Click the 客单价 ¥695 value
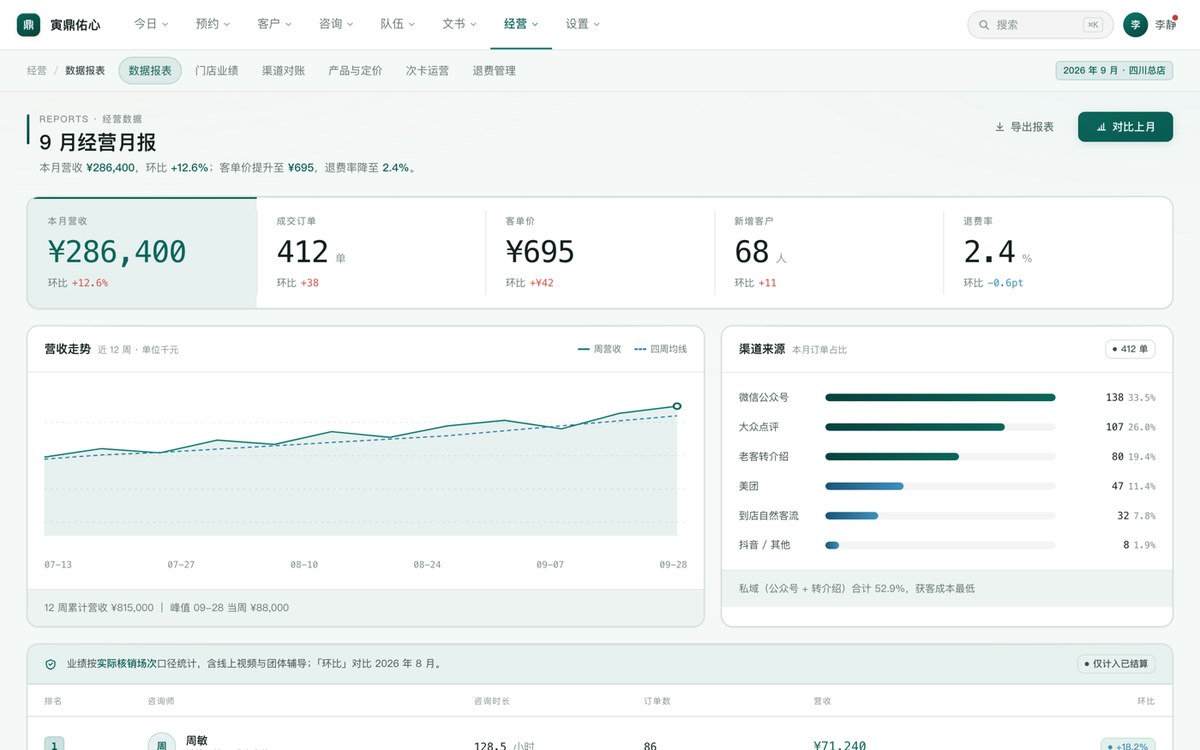The height and width of the screenshot is (750, 1200). click(540, 251)
